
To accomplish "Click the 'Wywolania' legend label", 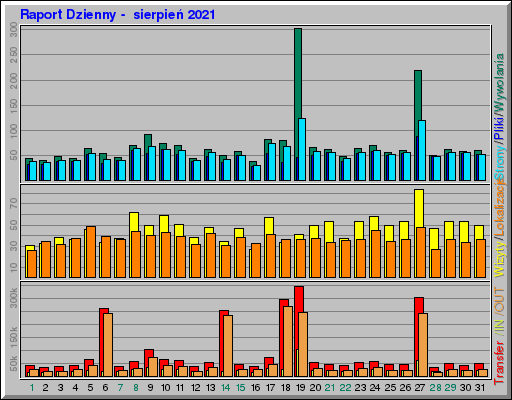I will (500, 82).
